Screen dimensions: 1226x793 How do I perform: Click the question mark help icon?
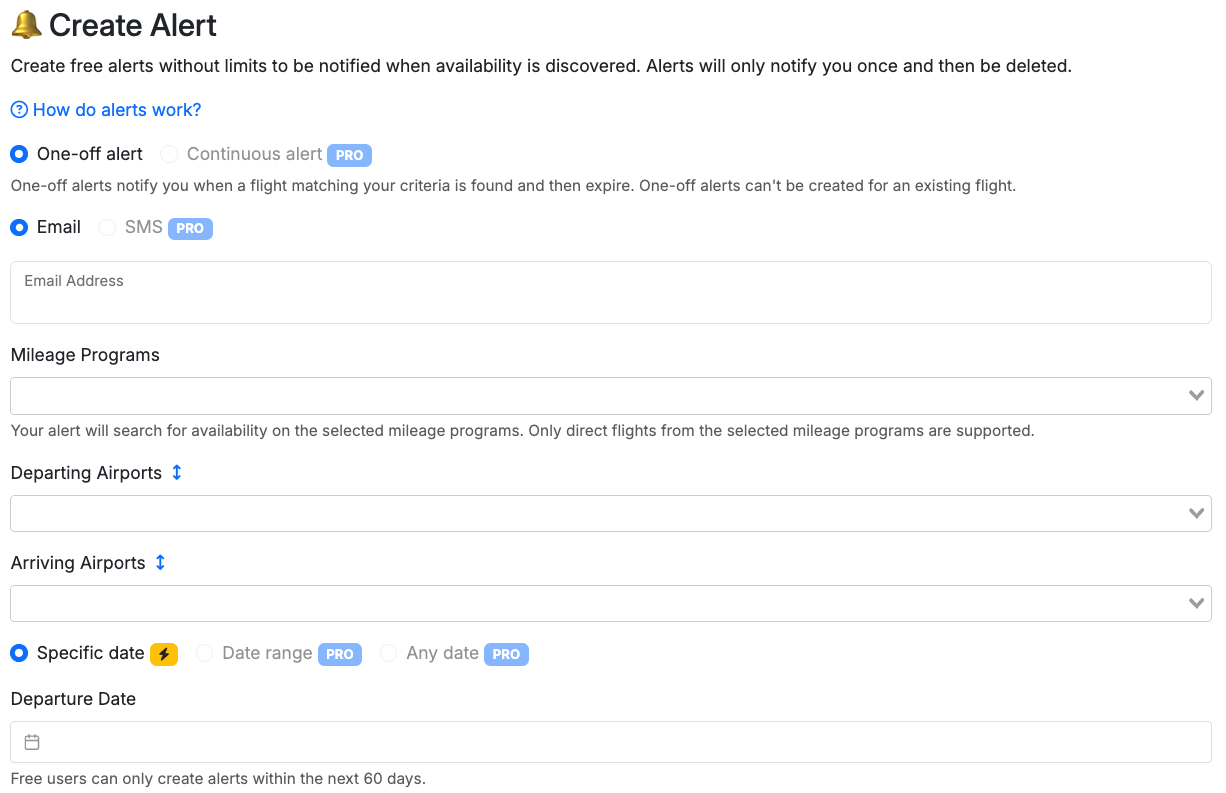point(17,109)
